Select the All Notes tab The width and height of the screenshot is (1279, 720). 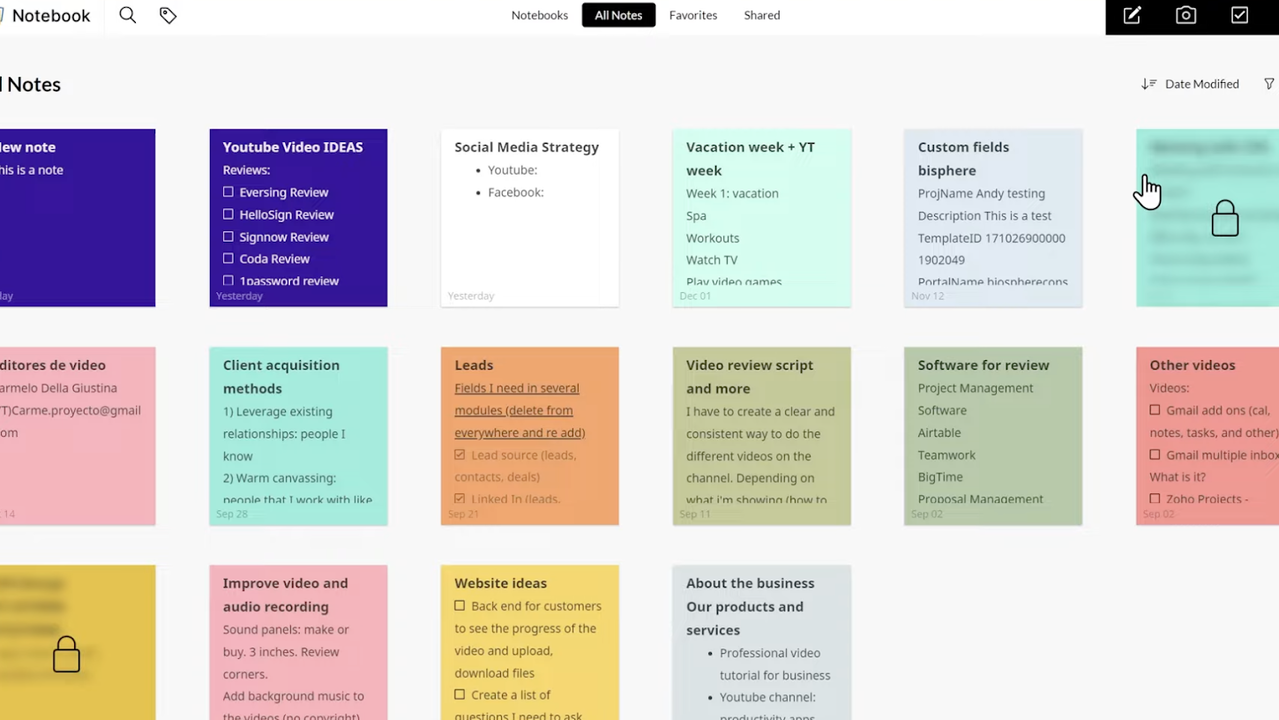click(618, 15)
